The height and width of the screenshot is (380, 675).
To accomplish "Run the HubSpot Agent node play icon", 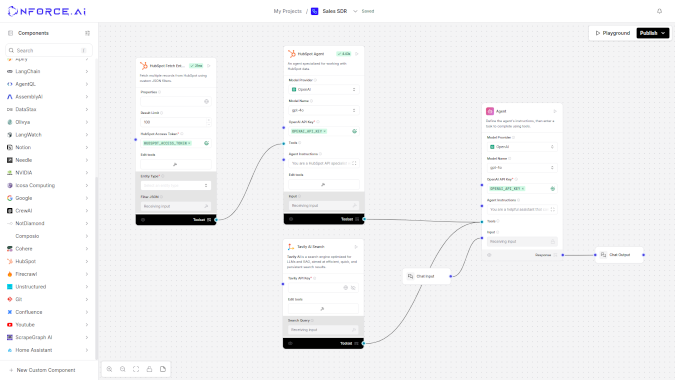I will point(356,54).
